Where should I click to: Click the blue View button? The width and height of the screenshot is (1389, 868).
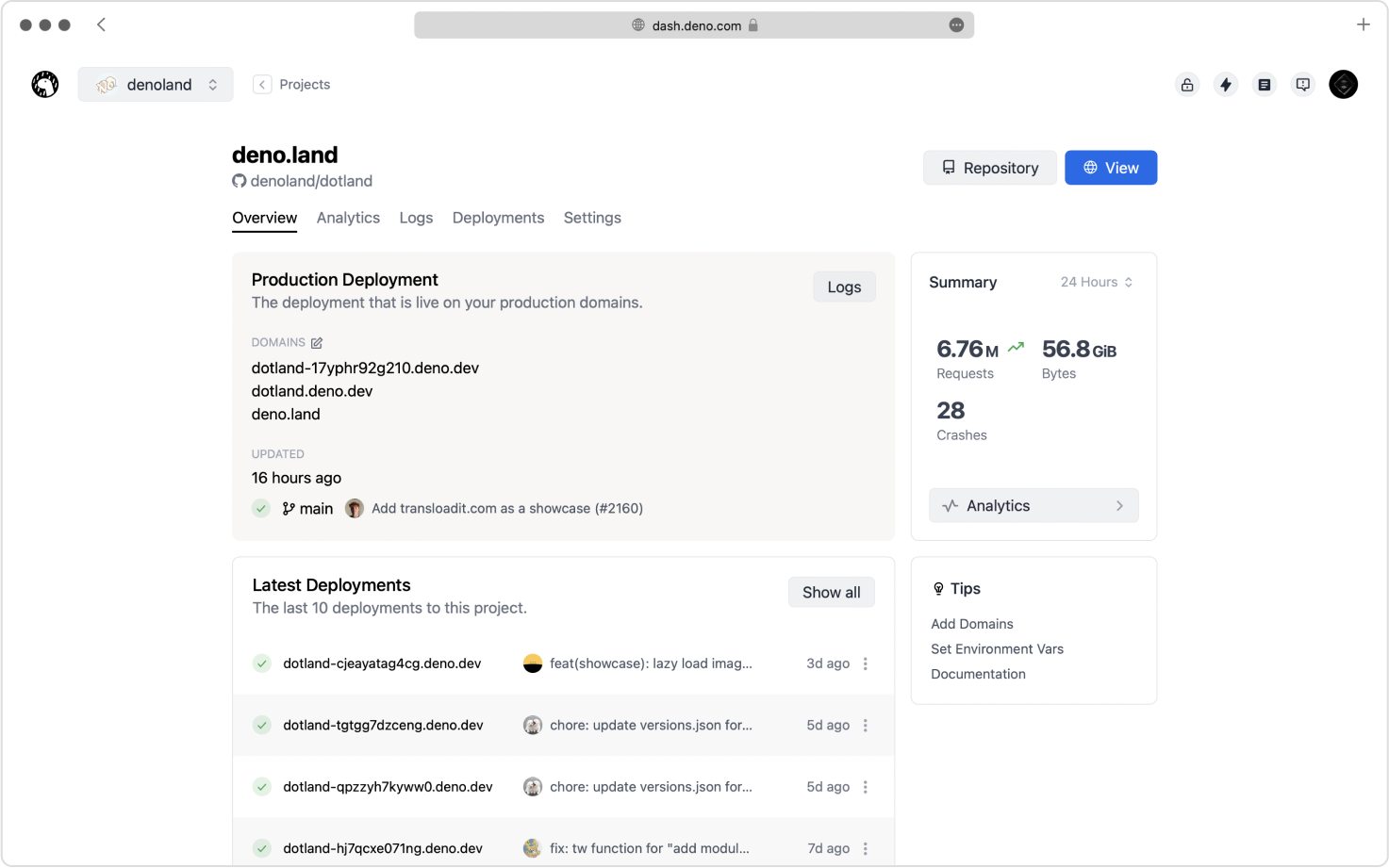click(x=1111, y=168)
